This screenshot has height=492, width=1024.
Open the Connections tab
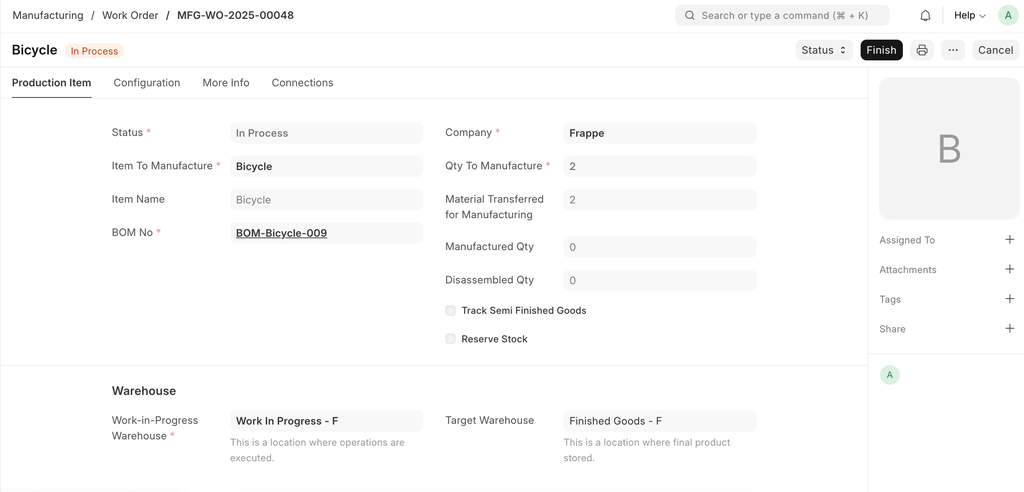click(x=302, y=83)
